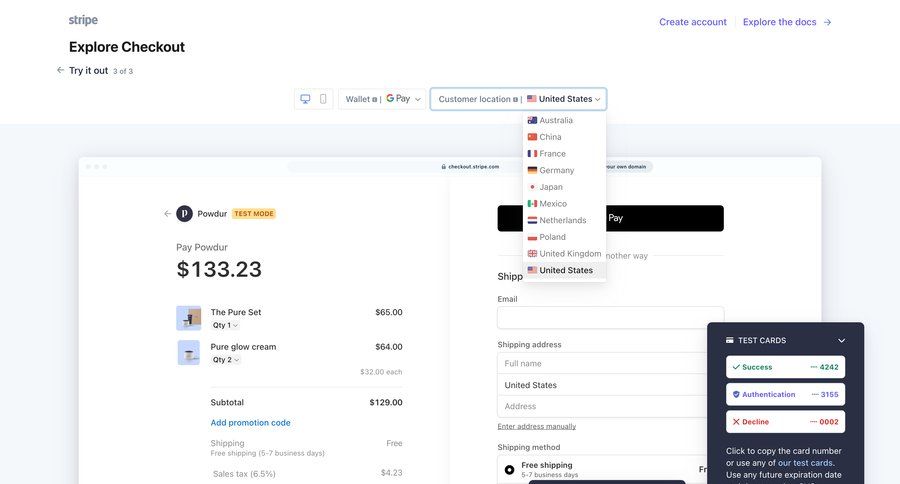Viewport: 900px width, 484px height.
Task: Click the Powdur merchant logo
Action: click(184, 214)
